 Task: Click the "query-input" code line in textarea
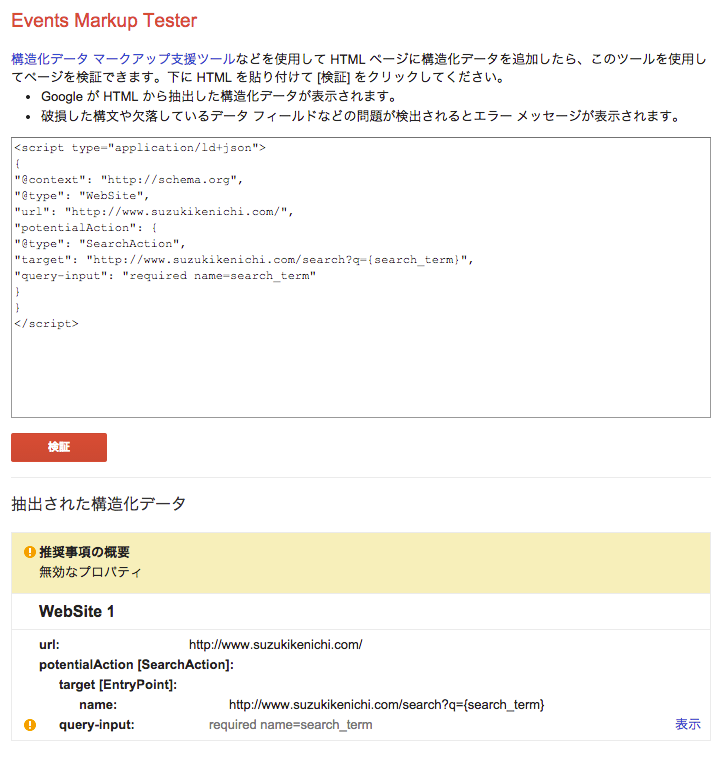tap(165, 276)
